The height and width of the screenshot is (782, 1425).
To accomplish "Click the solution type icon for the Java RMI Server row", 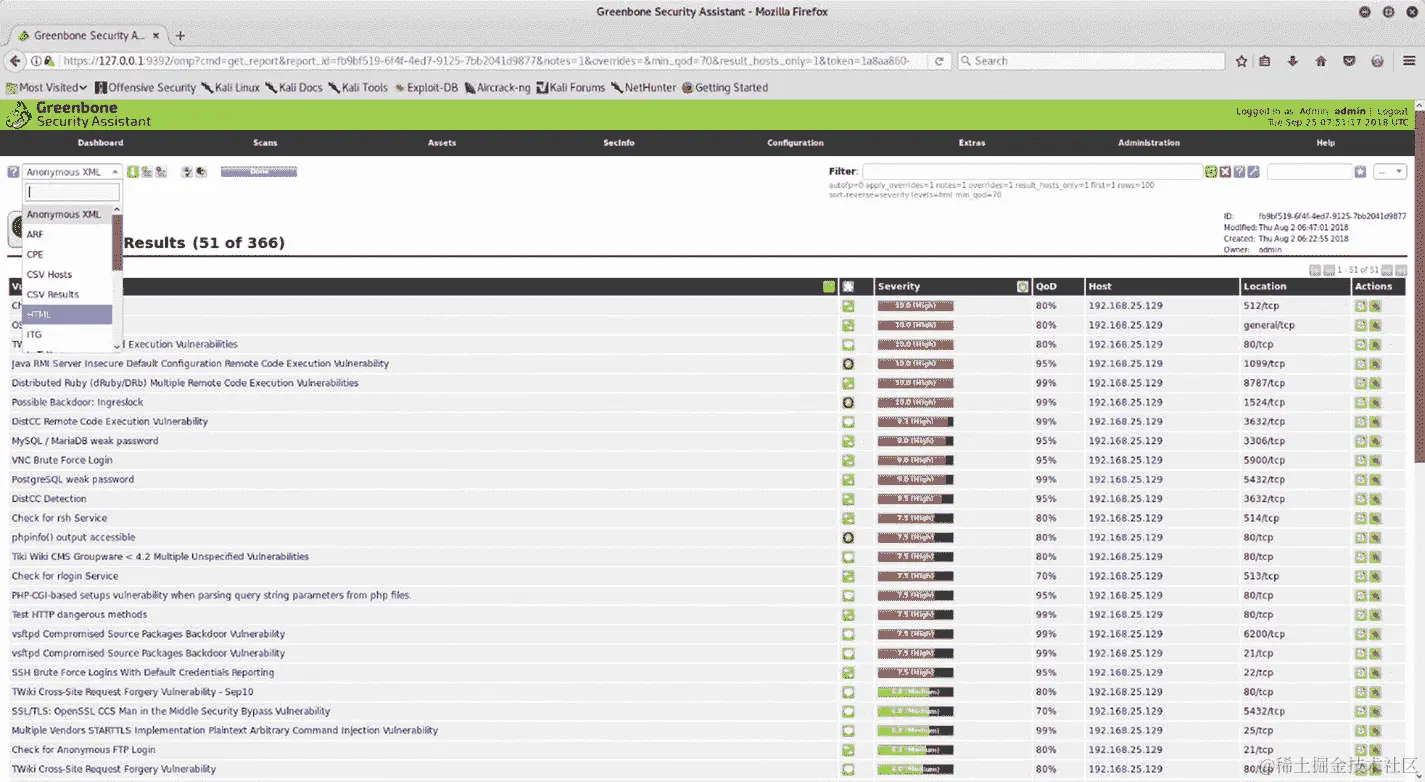I will tap(848, 364).
